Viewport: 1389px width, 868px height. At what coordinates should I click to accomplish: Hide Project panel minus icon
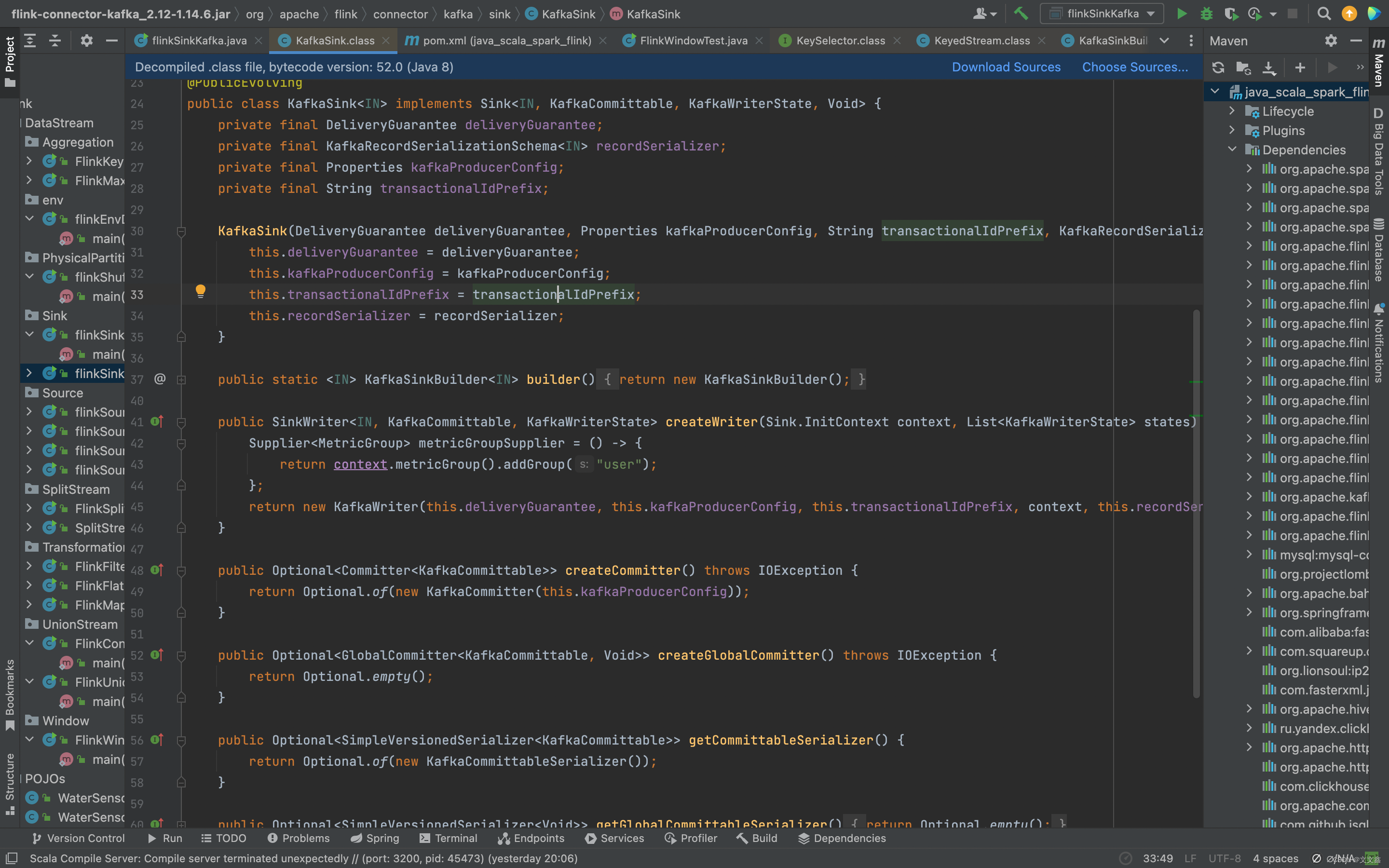[112, 41]
